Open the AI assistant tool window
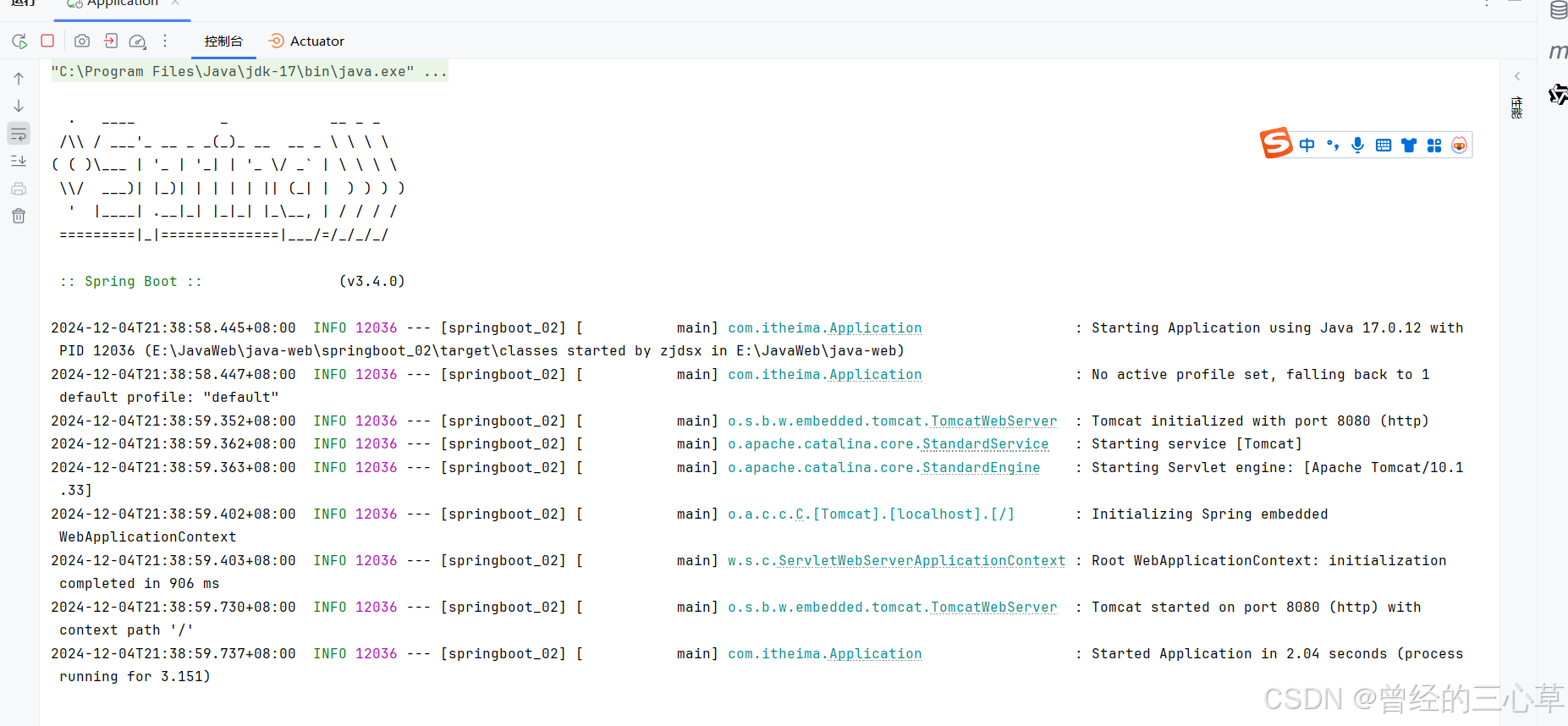The height and width of the screenshot is (726, 1568). [x=1559, y=94]
